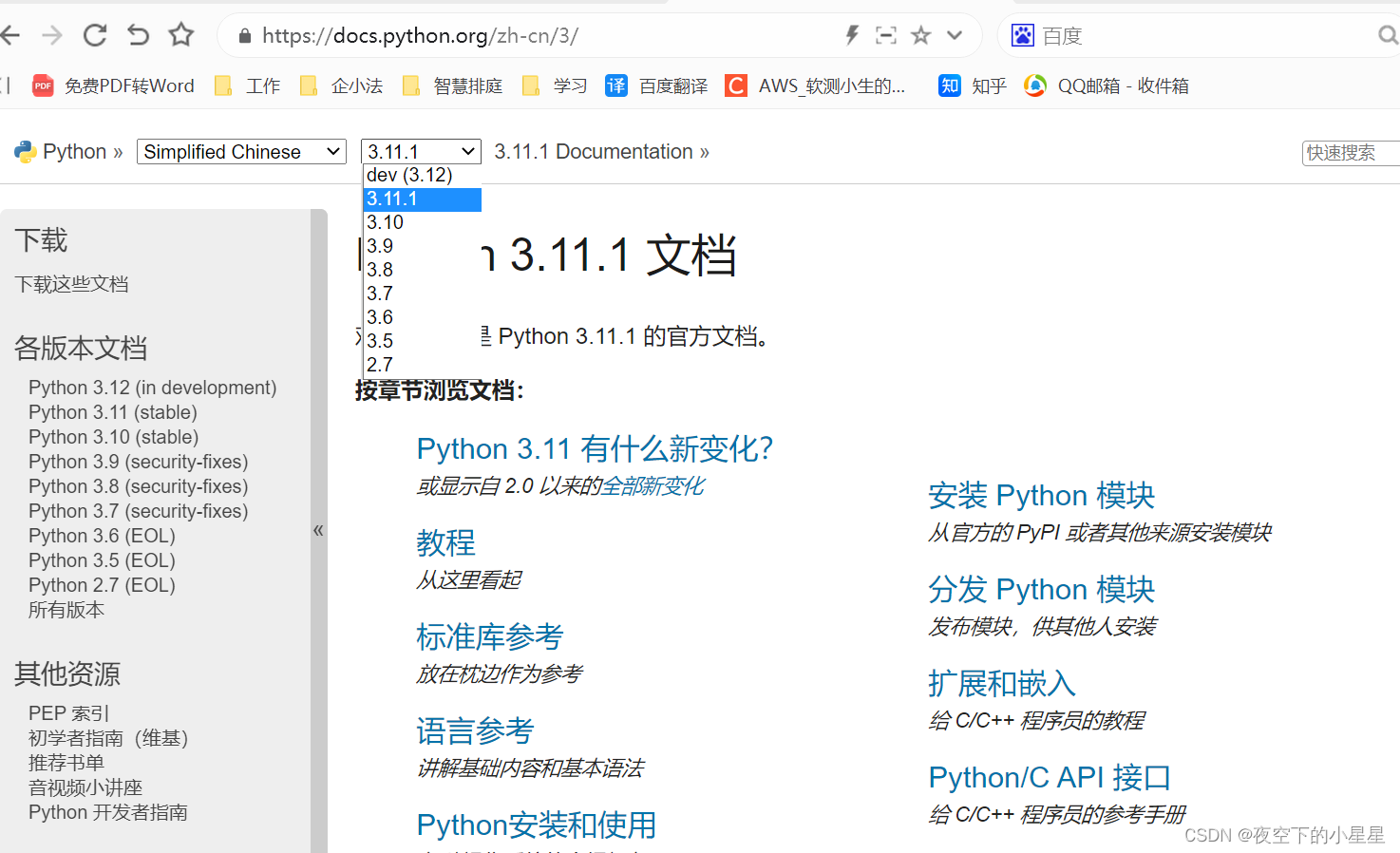Click PEP 索引 sidebar link
The height and width of the screenshot is (853, 1400).
point(69,713)
